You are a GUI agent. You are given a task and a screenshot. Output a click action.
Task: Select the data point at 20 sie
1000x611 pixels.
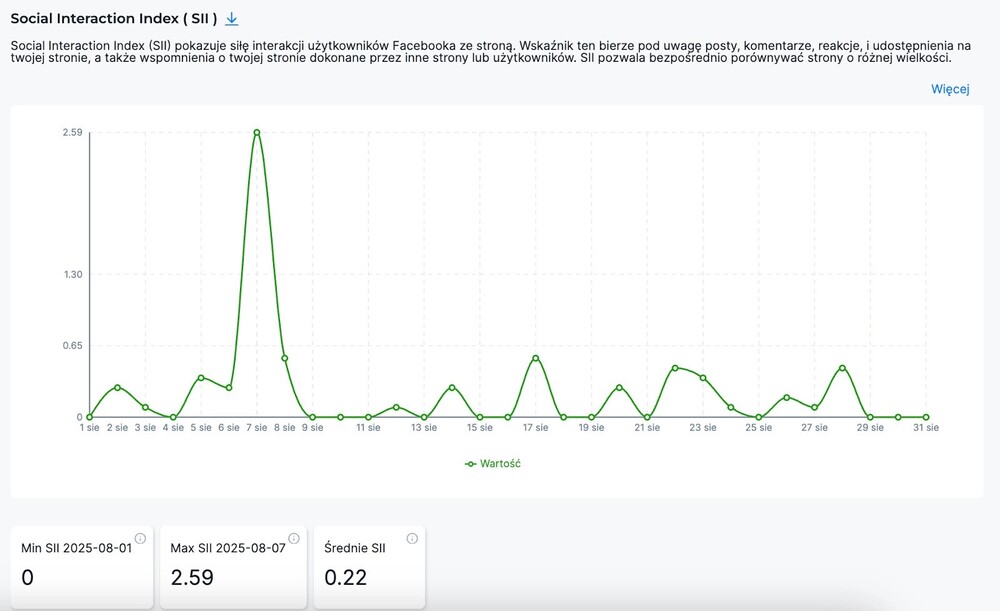[619, 387]
